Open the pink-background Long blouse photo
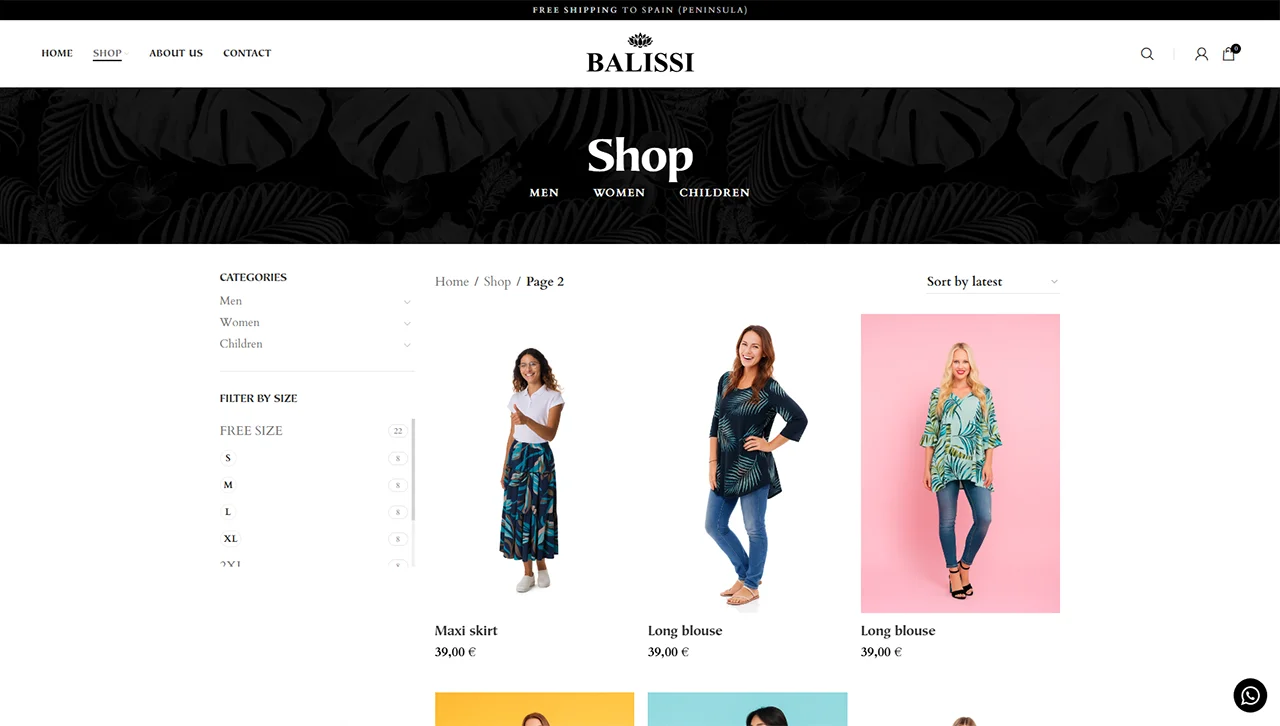Viewport: 1280px width, 726px height. [960, 463]
